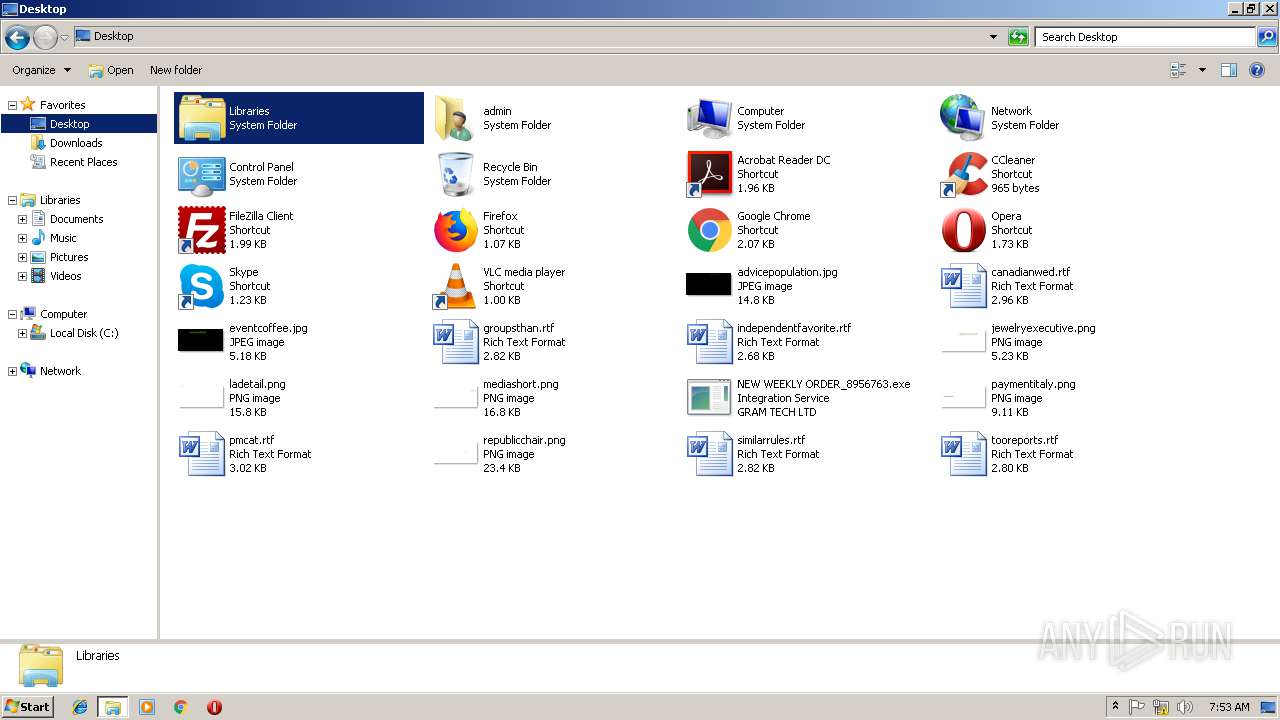
Task: Click the New folder button
Action: [176, 70]
